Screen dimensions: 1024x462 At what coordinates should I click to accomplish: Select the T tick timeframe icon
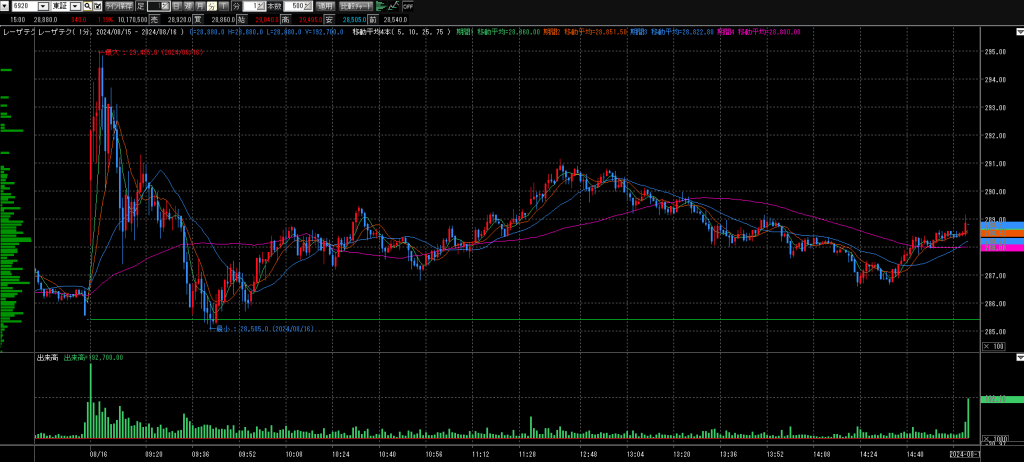(x=223, y=6)
